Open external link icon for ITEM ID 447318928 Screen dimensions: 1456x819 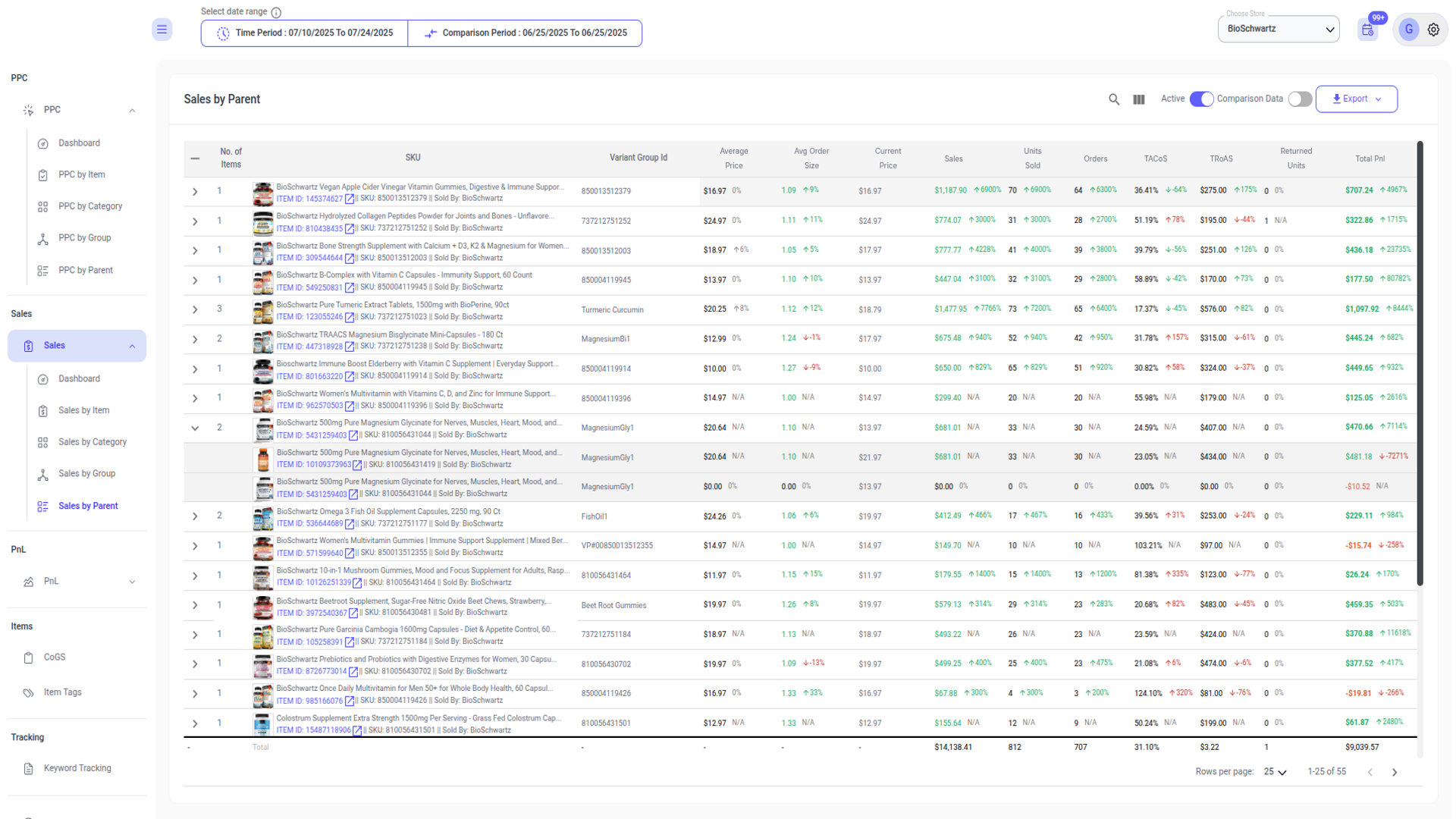coord(350,347)
